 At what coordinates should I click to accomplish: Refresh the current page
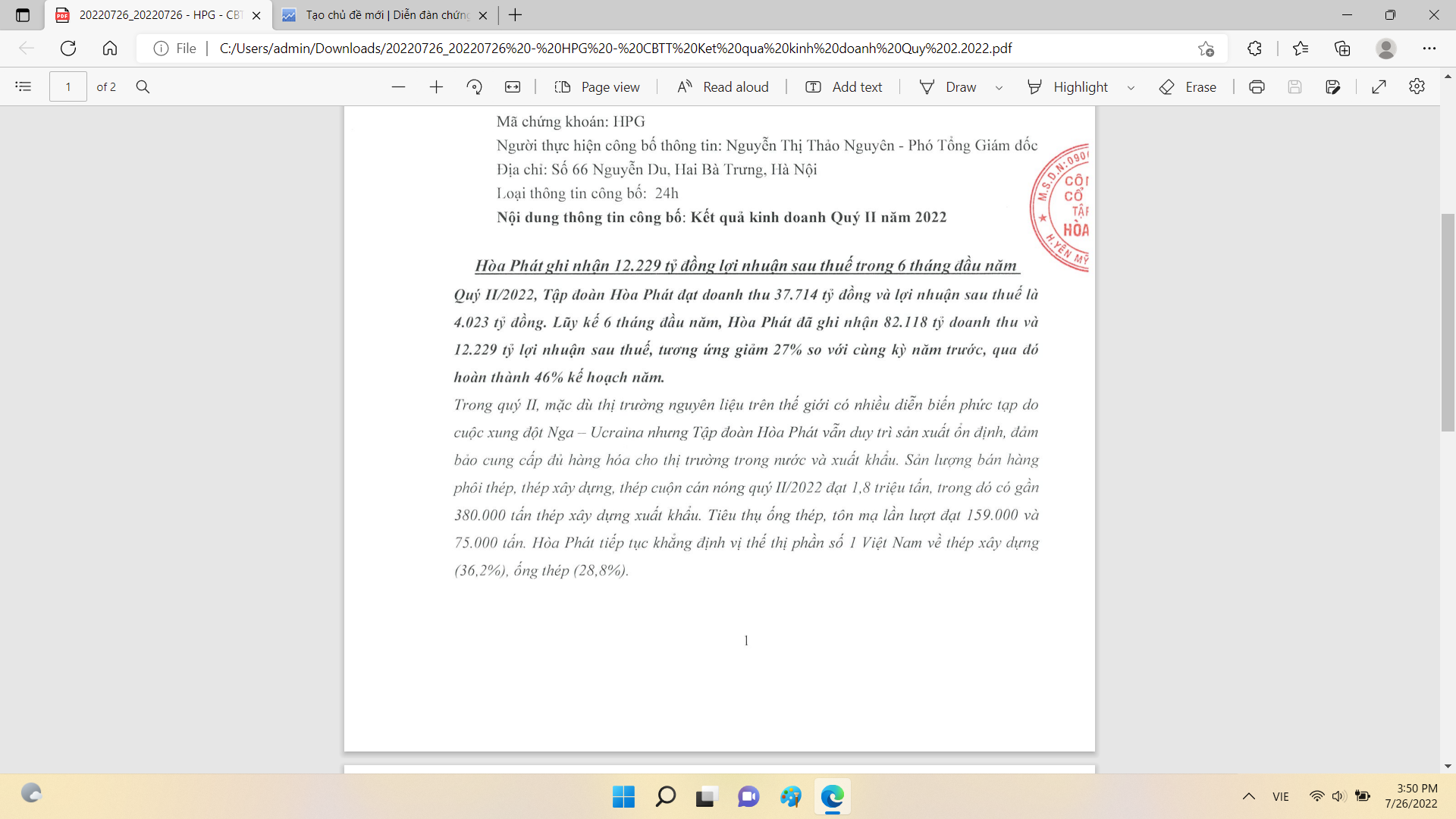(x=68, y=49)
